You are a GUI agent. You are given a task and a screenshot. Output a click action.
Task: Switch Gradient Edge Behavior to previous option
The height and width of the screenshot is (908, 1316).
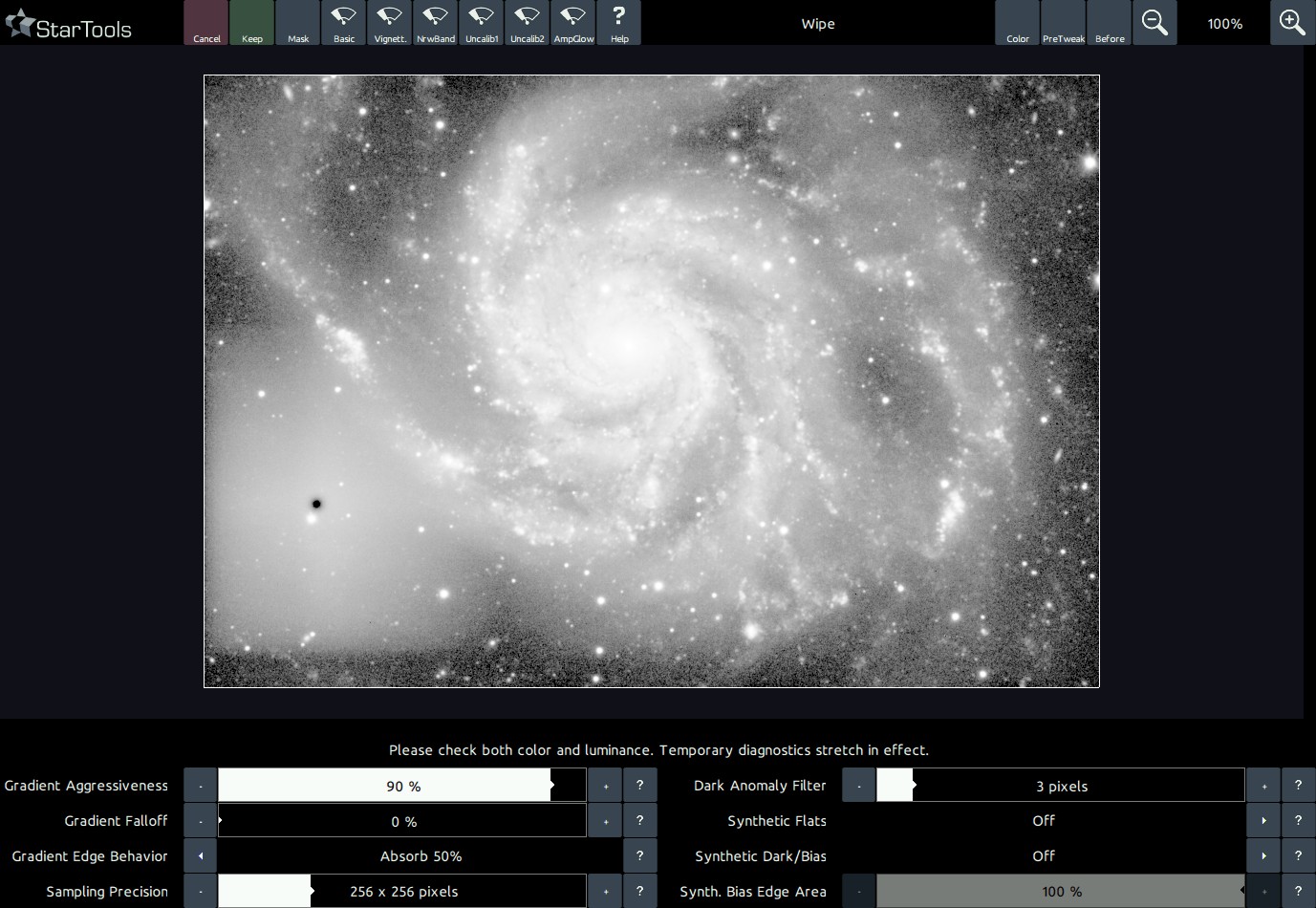click(201, 856)
